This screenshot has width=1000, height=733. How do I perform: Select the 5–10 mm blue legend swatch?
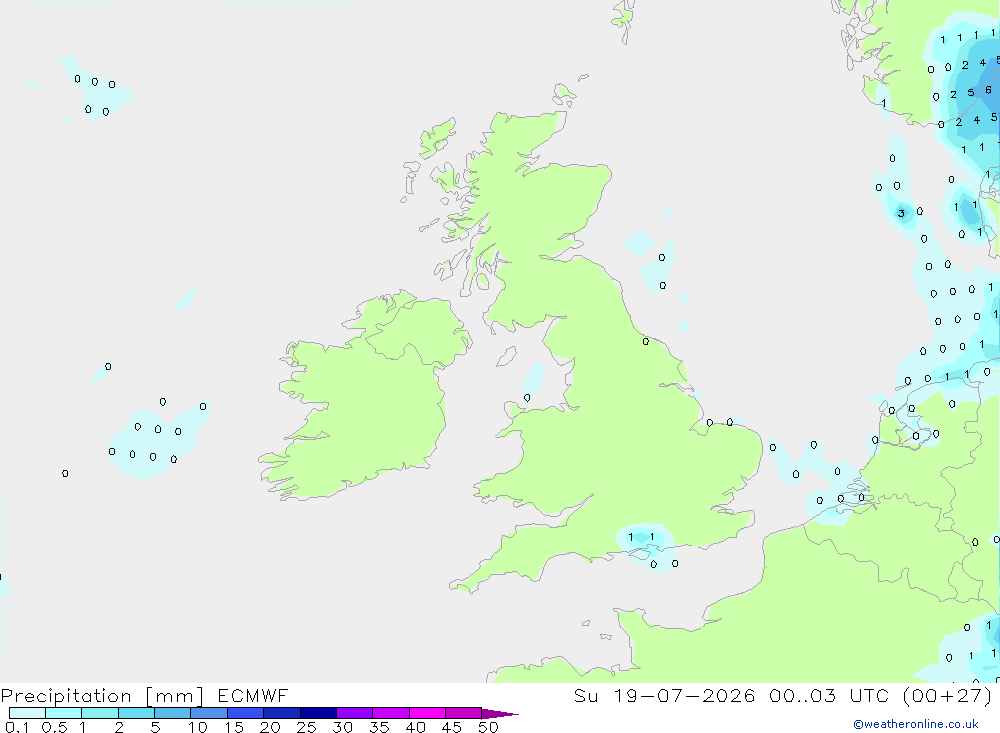tap(173, 713)
